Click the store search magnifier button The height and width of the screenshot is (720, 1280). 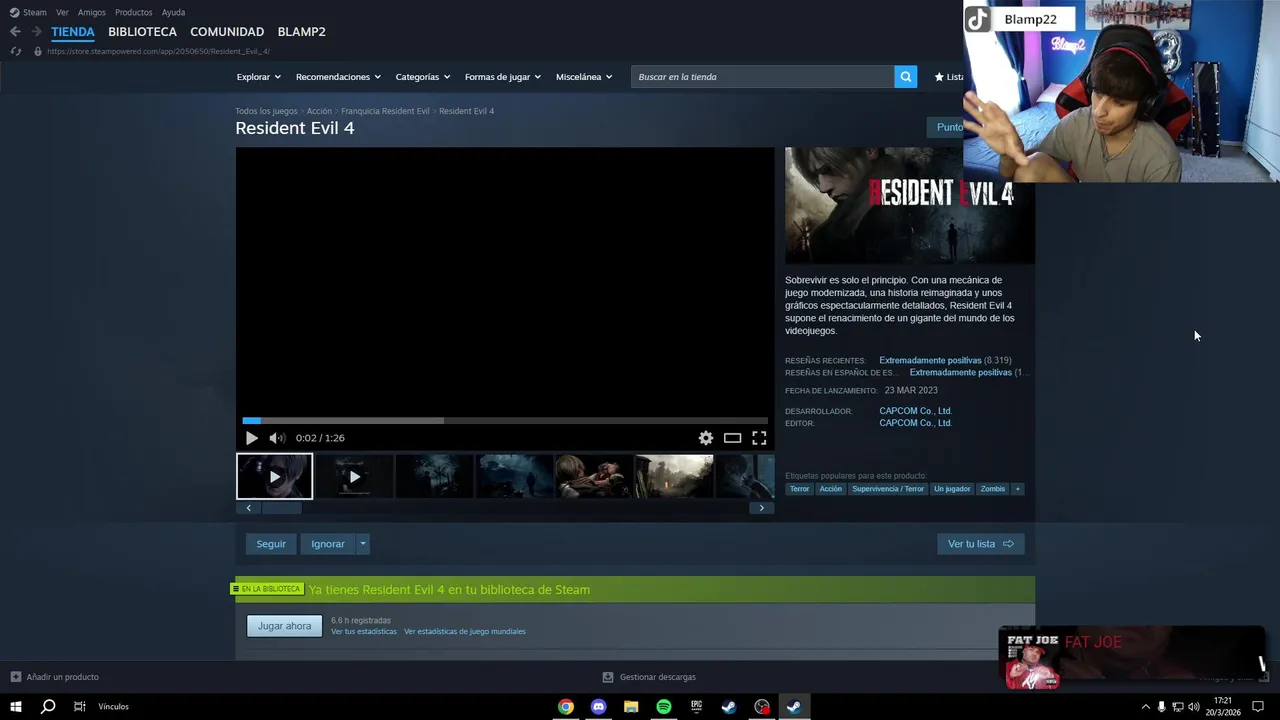(905, 77)
